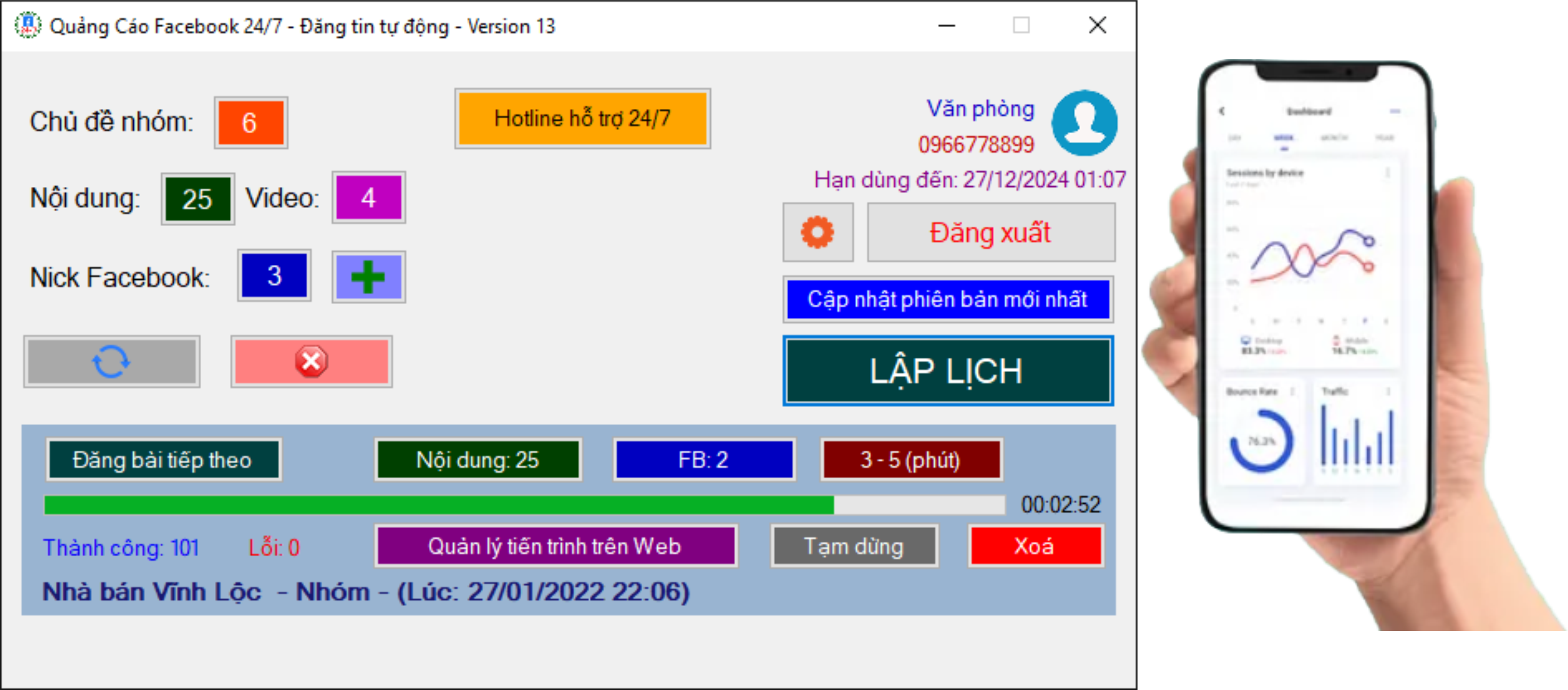Click the phone number 0966778899
1568x690 pixels.
pyautogui.click(x=976, y=144)
